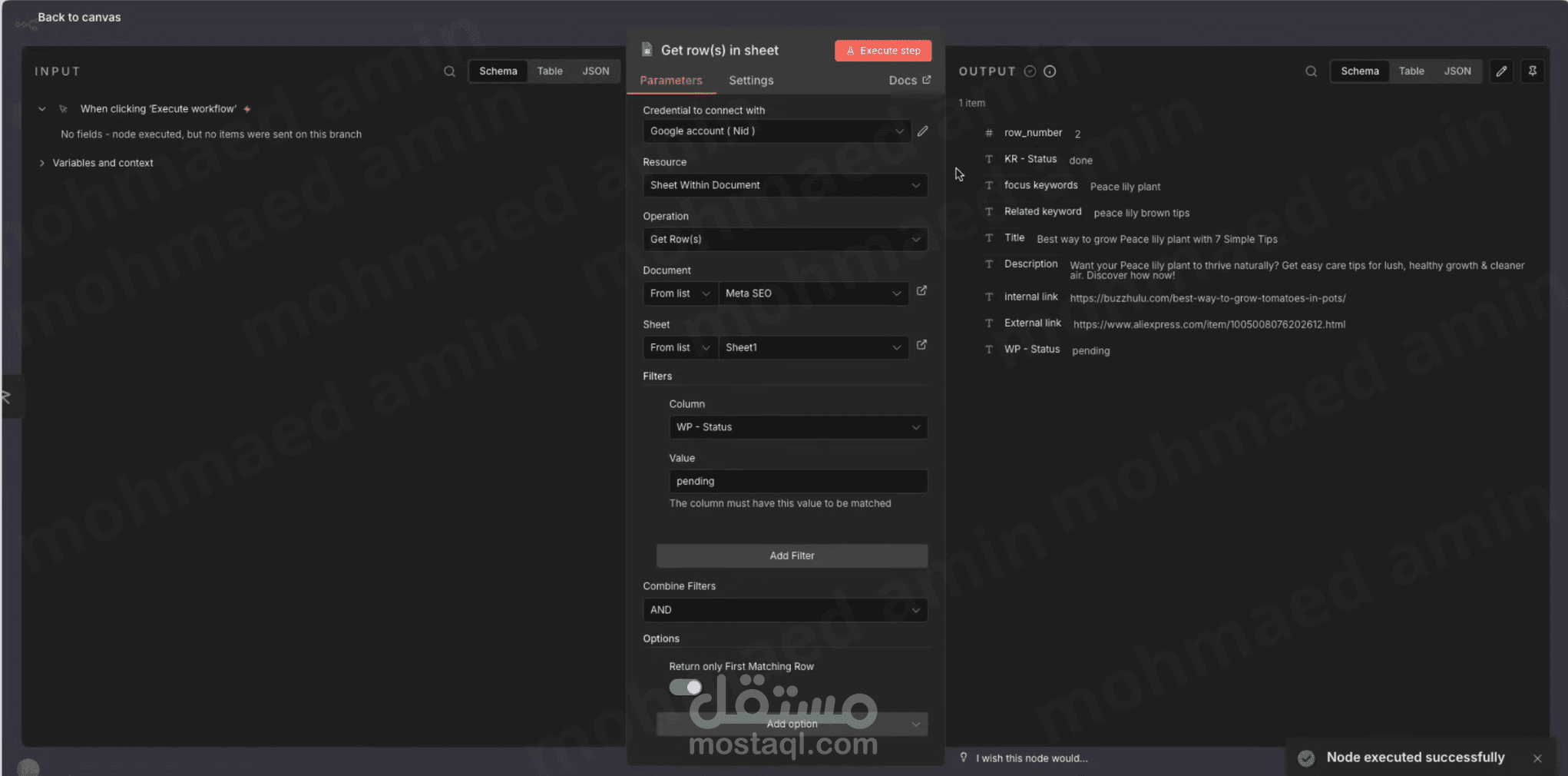Click the trigger node cursor icon
Image resolution: width=1568 pixels, height=776 pixels.
coord(64,109)
